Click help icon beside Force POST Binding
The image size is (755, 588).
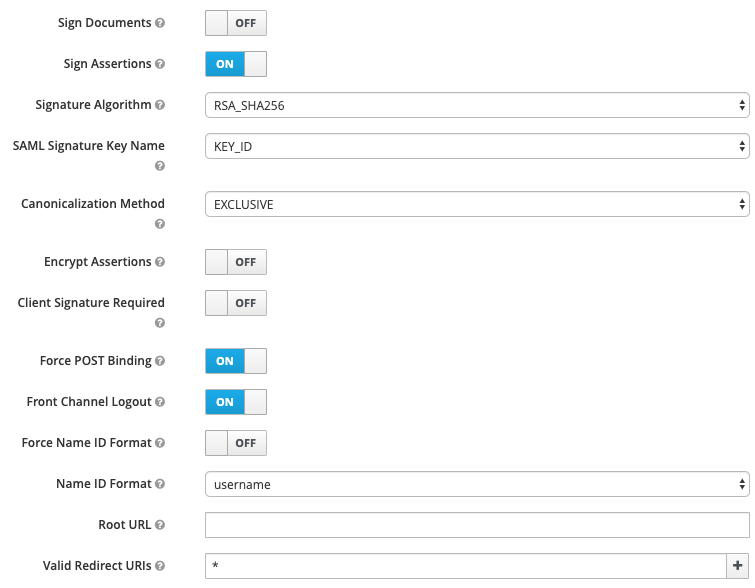click(x=160, y=361)
